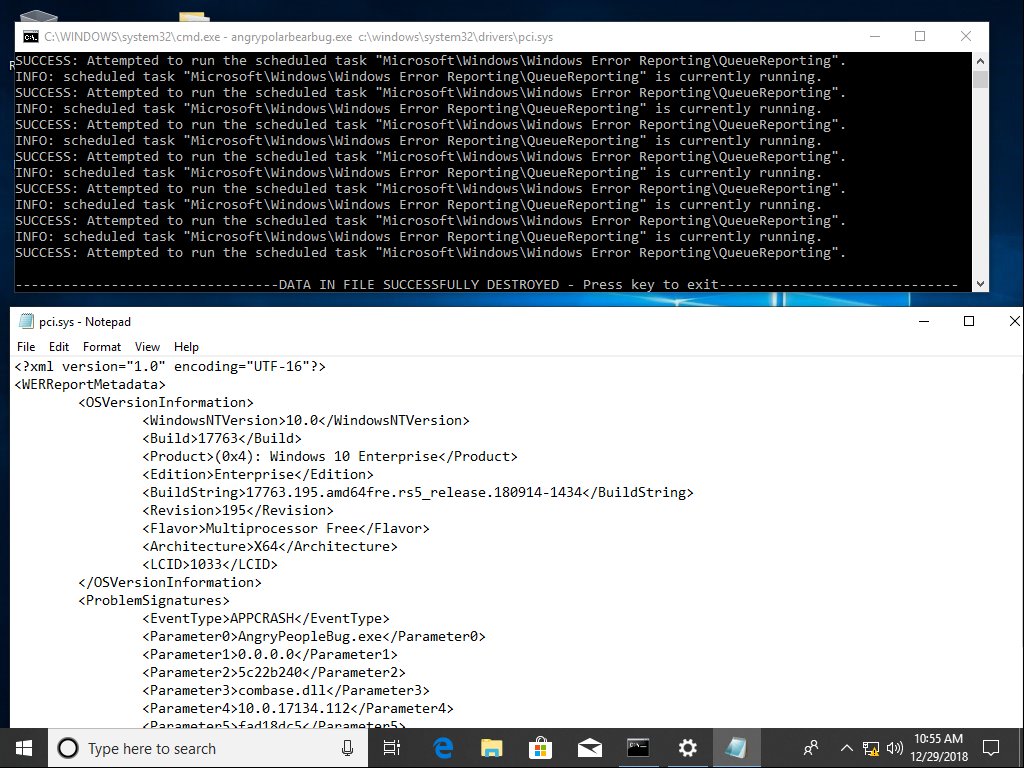The width and height of the screenshot is (1024, 768).
Task: Open File Explorer from taskbar
Action: pyautogui.click(x=491, y=748)
